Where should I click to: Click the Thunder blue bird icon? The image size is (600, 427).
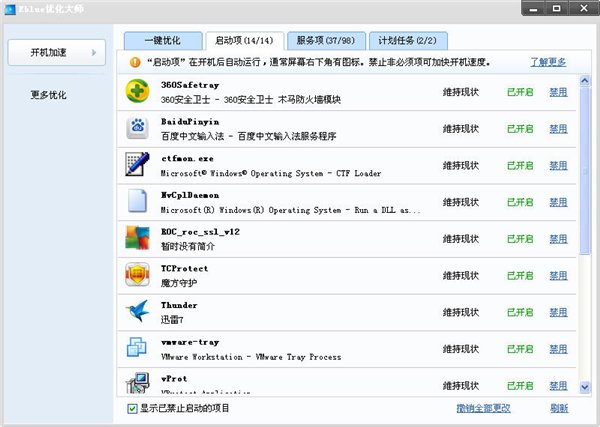click(x=137, y=311)
